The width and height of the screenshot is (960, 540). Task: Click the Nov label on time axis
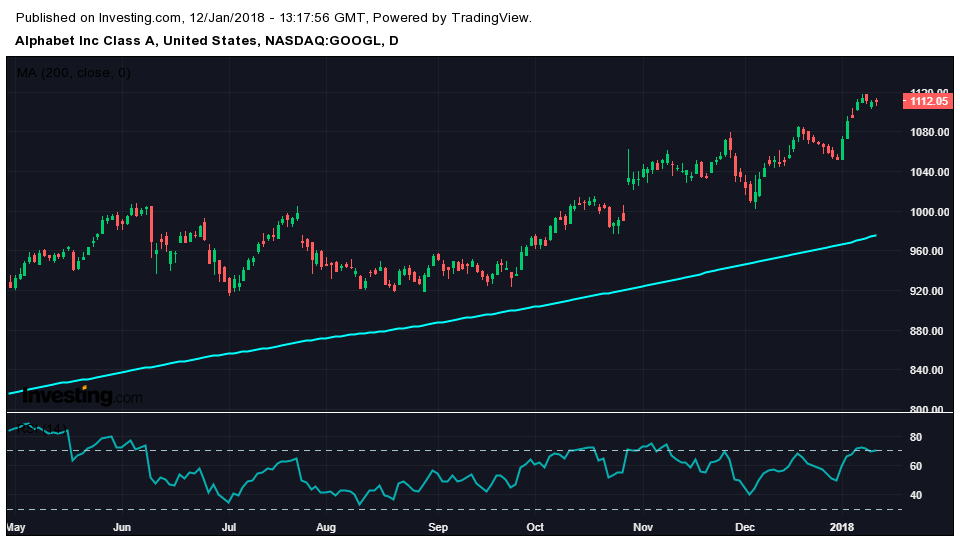[643, 527]
